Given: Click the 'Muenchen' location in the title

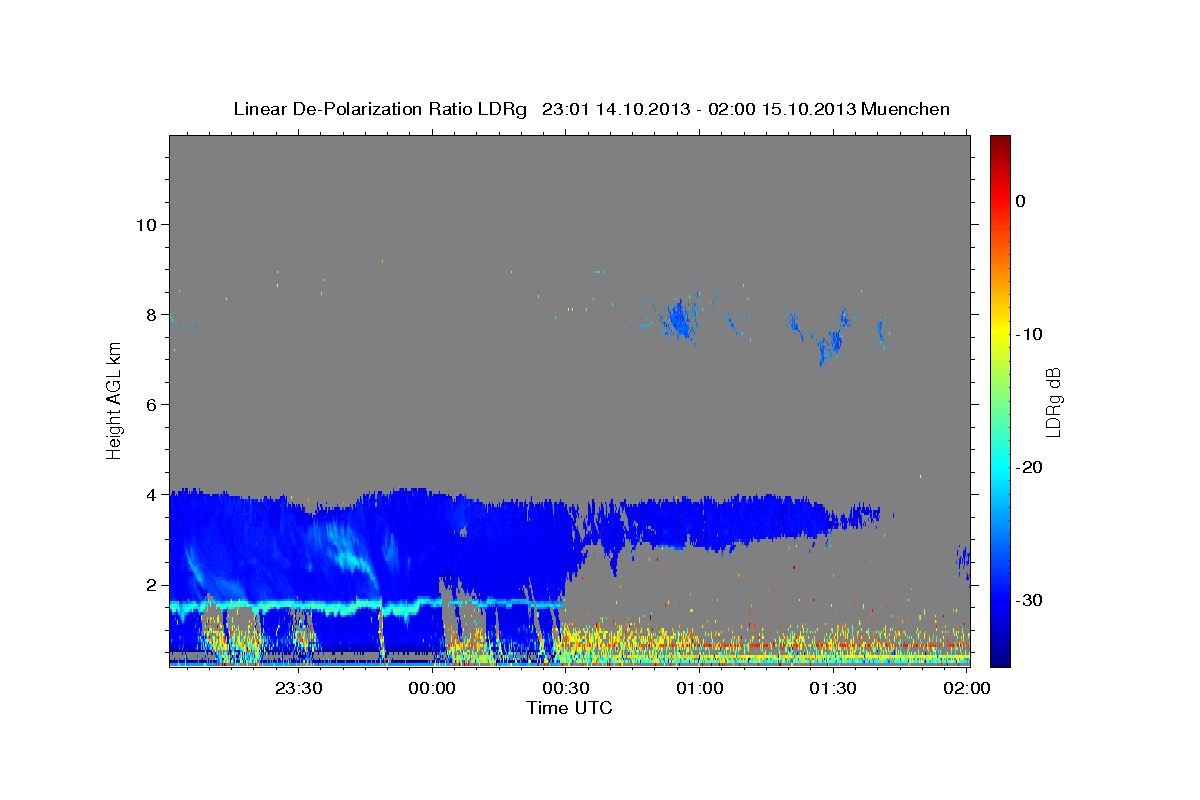Looking at the screenshot, I should tap(908, 109).
